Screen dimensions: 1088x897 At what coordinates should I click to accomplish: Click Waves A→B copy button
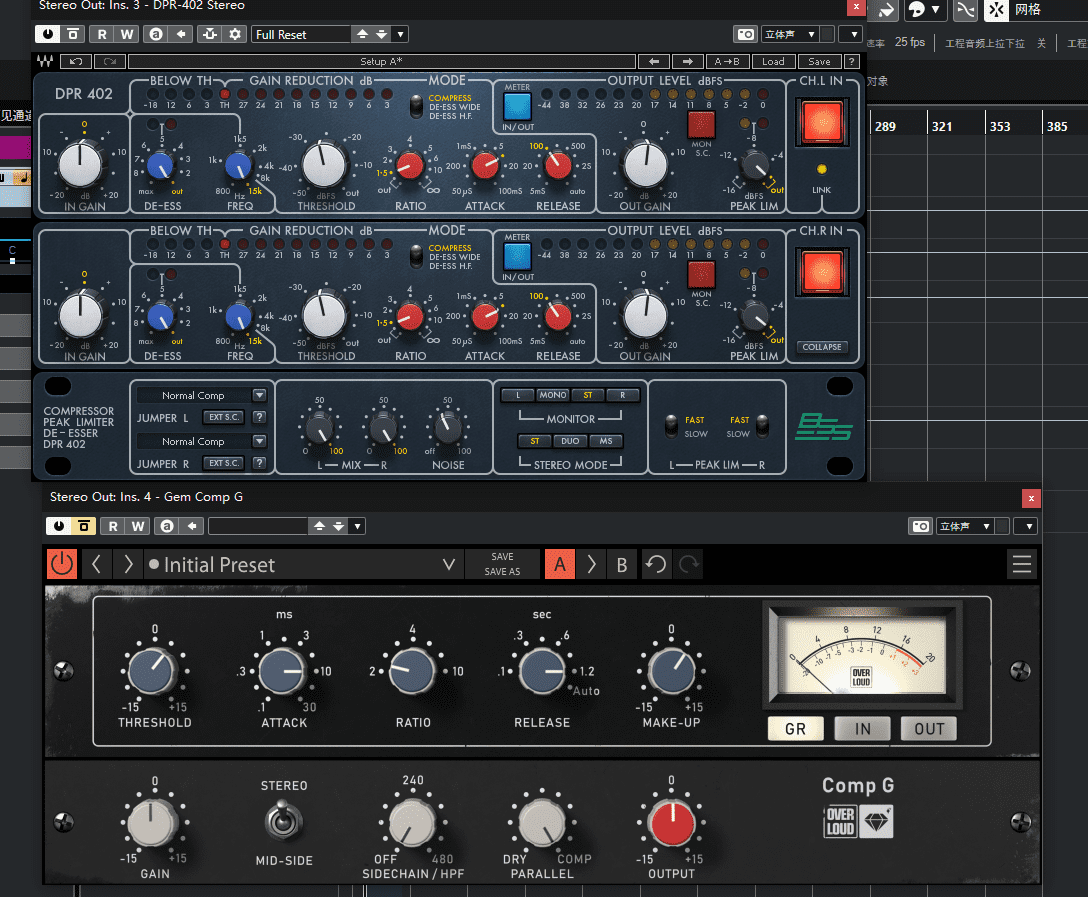pos(726,61)
